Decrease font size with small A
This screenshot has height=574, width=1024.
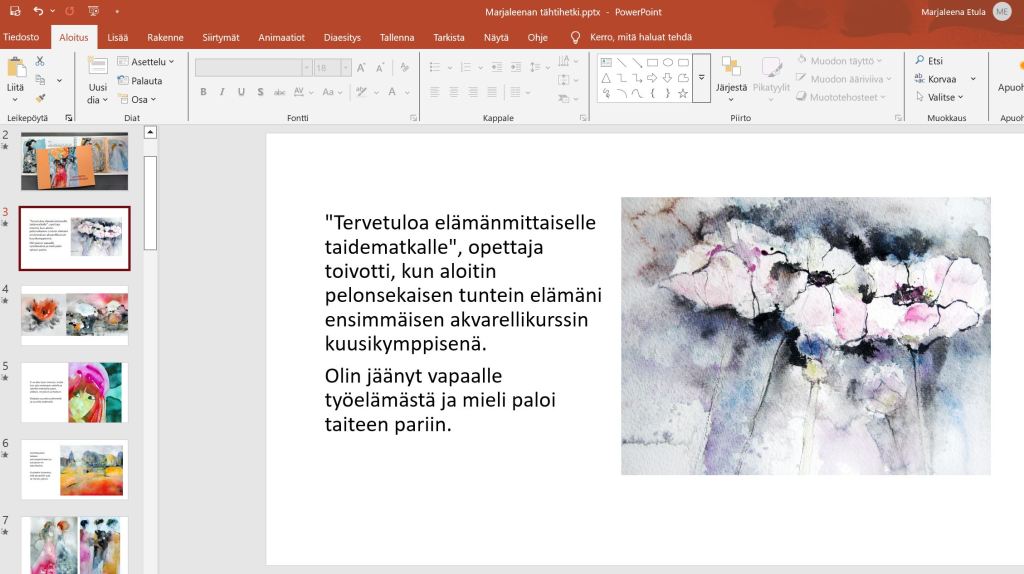coord(380,67)
